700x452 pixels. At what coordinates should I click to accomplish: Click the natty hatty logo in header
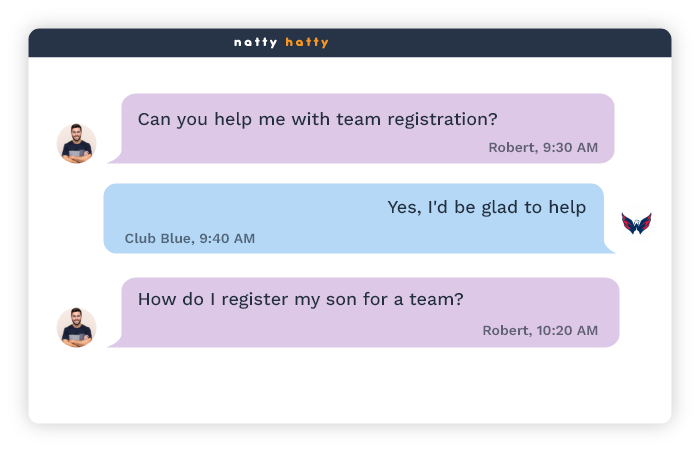tap(281, 43)
